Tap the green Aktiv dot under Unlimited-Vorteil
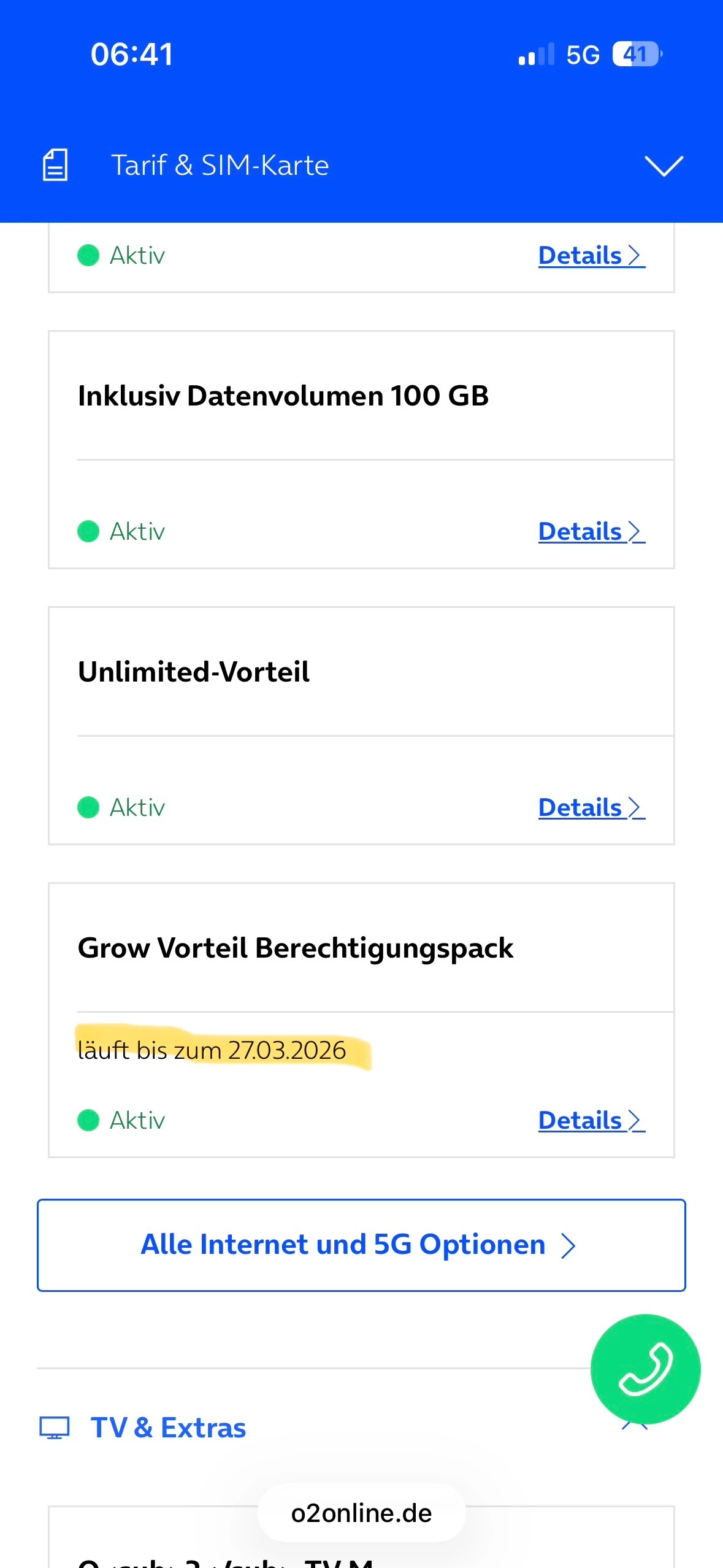The image size is (723, 1568). (x=88, y=807)
